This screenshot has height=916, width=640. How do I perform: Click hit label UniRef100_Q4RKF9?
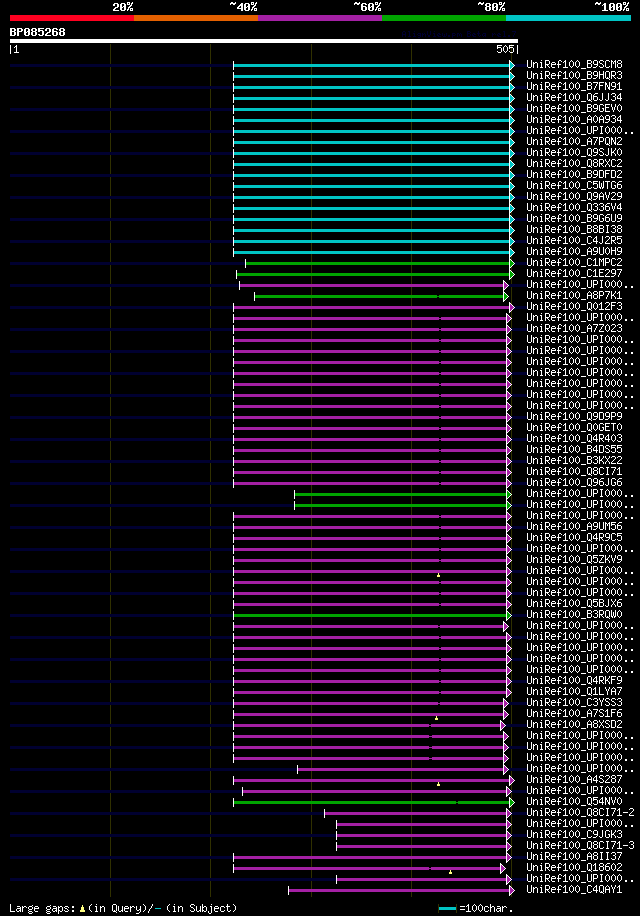tap(574, 680)
